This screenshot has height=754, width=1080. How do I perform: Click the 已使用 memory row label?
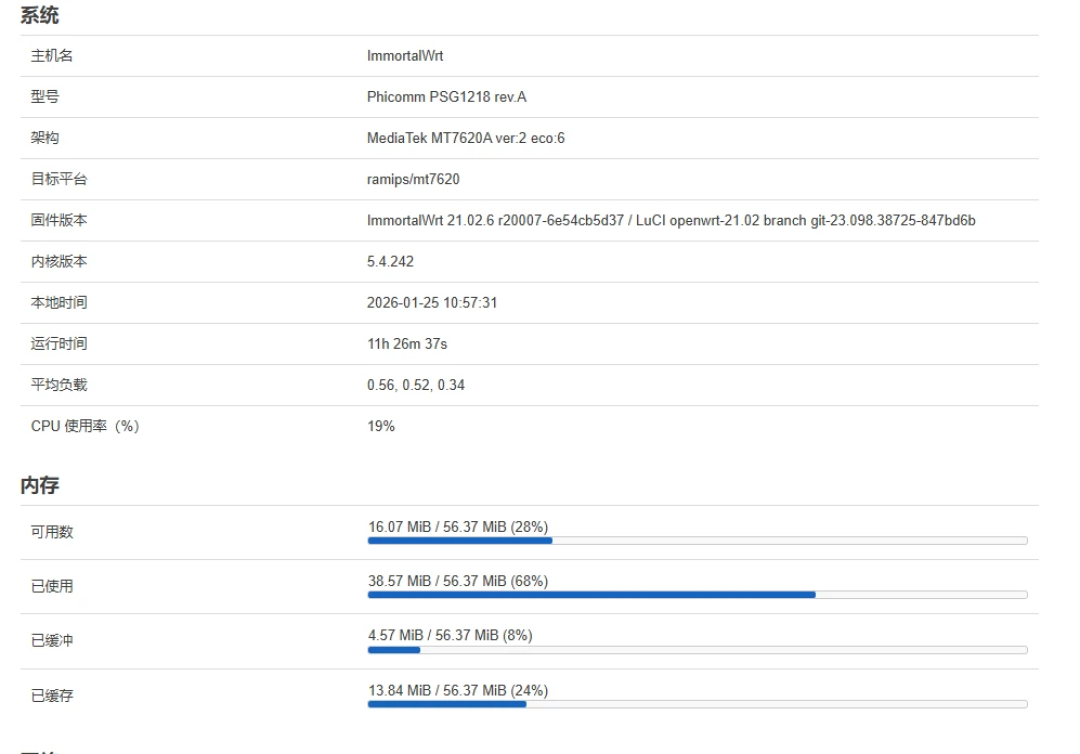(x=52, y=587)
